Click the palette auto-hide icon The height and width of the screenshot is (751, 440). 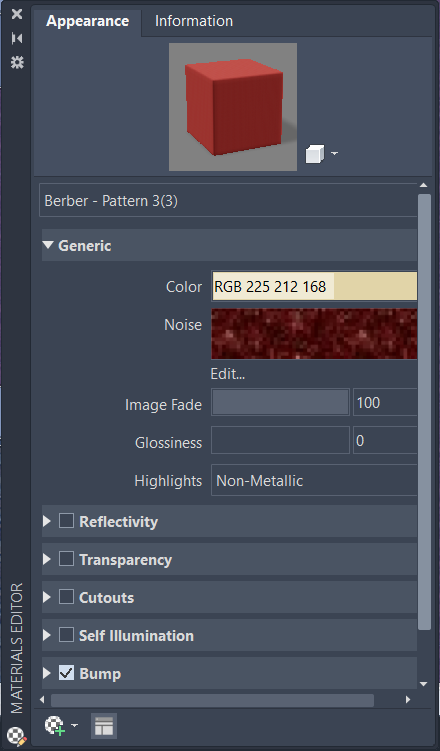(x=17, y=38)
